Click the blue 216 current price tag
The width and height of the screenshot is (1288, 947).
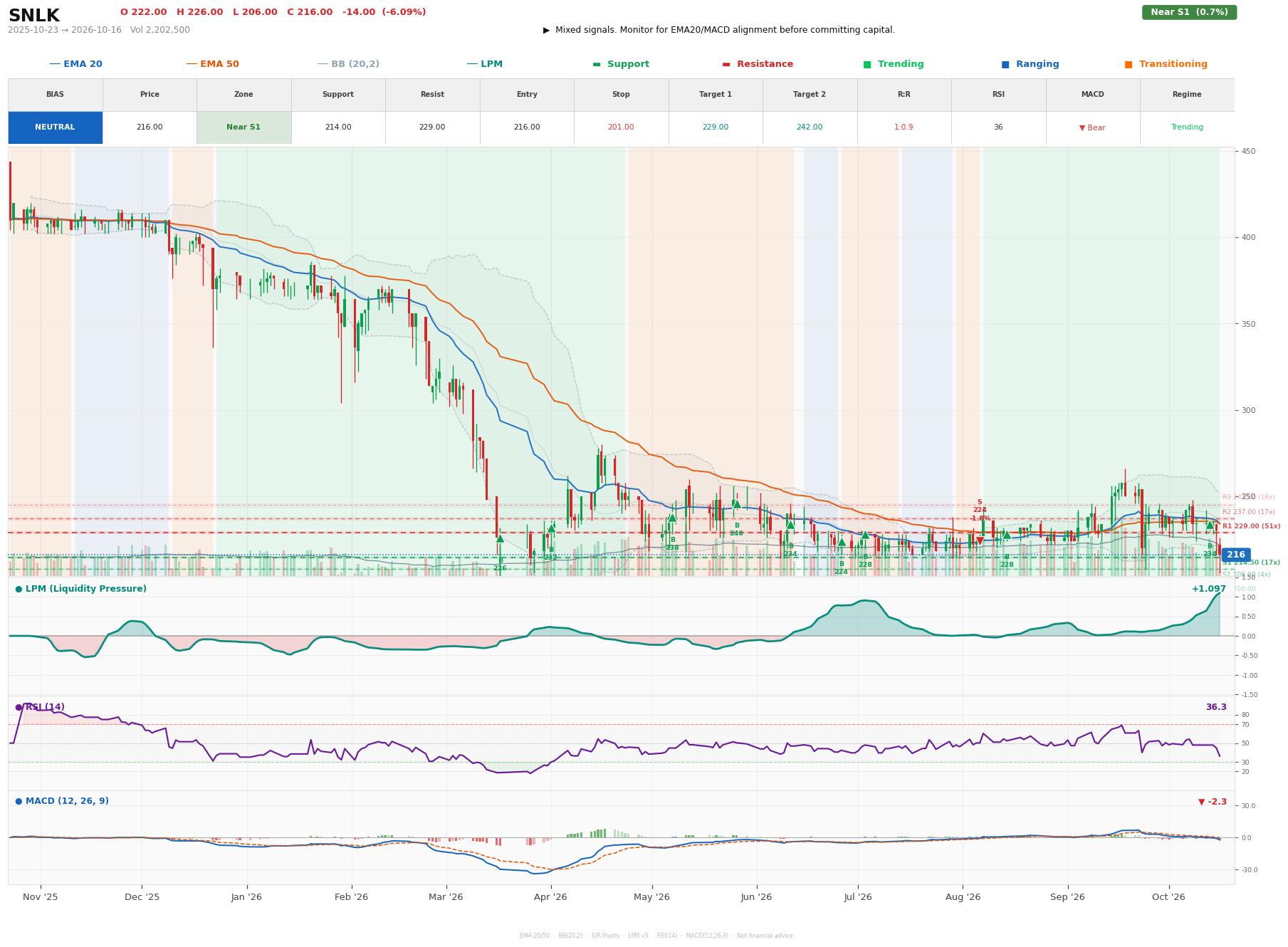pos(1236,555)
